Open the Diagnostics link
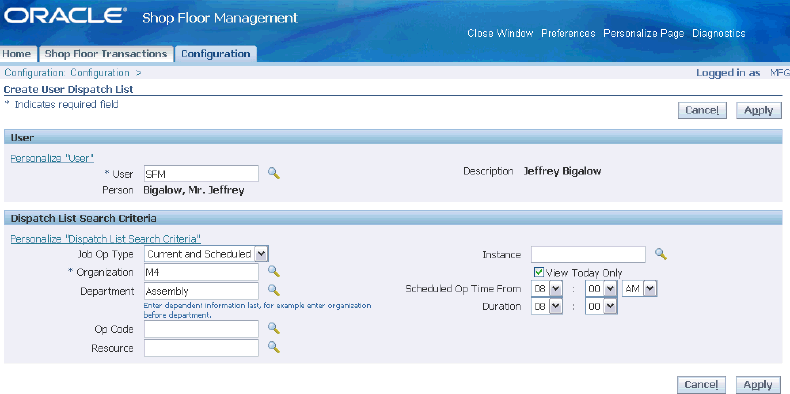The height and width of the screenshot is (394, 790). click(719, 33)
